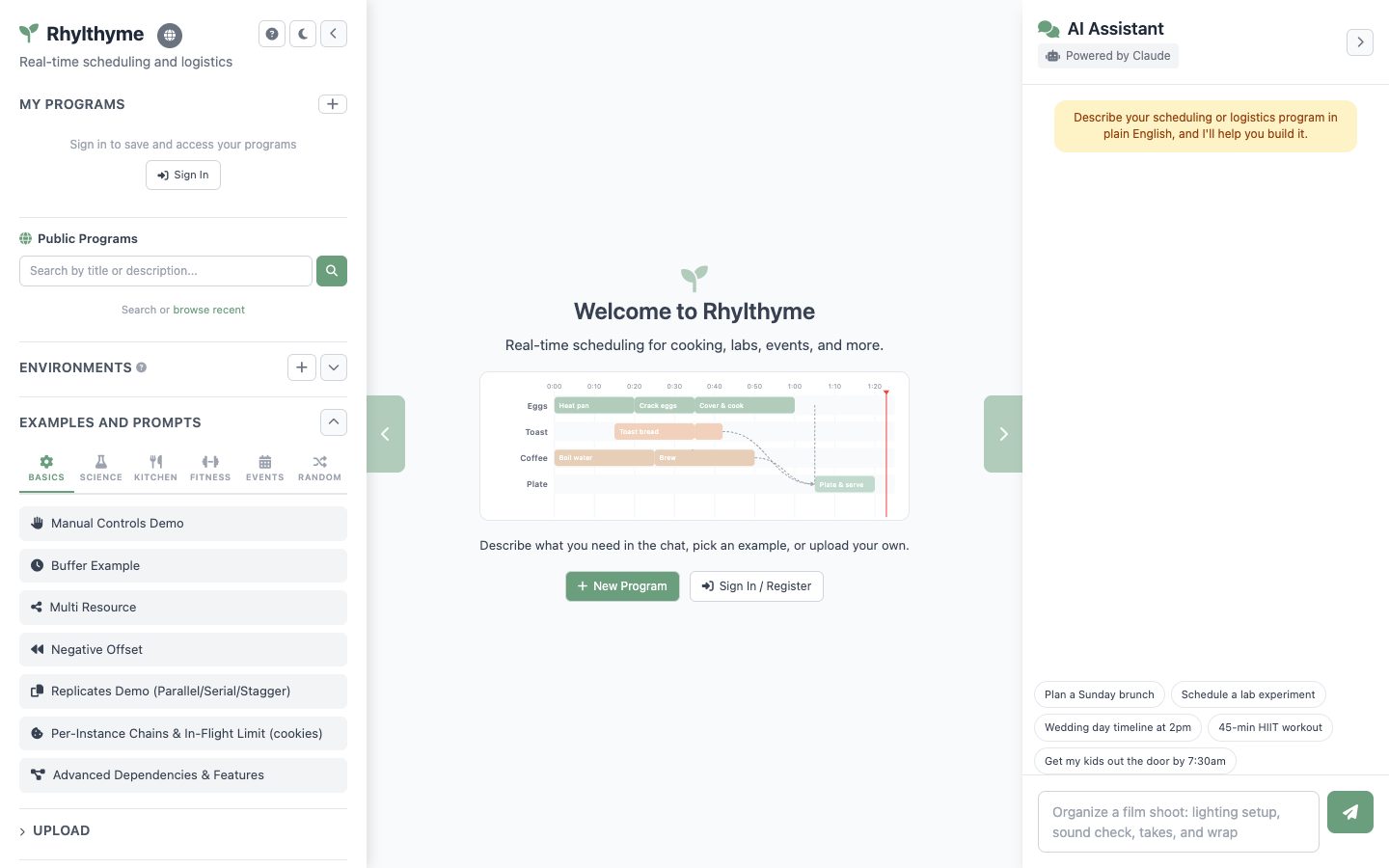Image resolution: width=1389 pixels, height=868 pixels.
Task: Click the Public Programs globe icon
Action: point(26,238)
